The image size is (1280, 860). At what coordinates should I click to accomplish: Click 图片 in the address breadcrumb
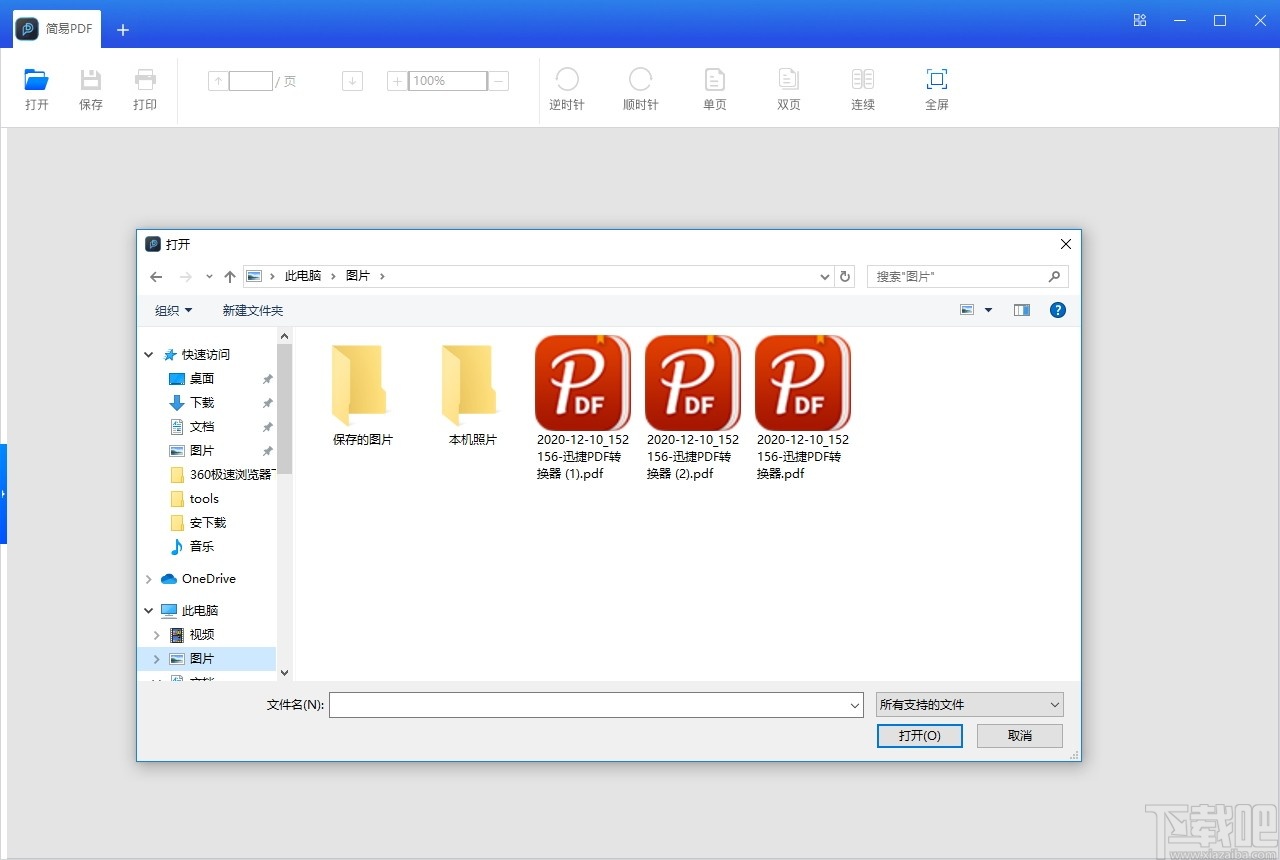[x=357, y=276]
